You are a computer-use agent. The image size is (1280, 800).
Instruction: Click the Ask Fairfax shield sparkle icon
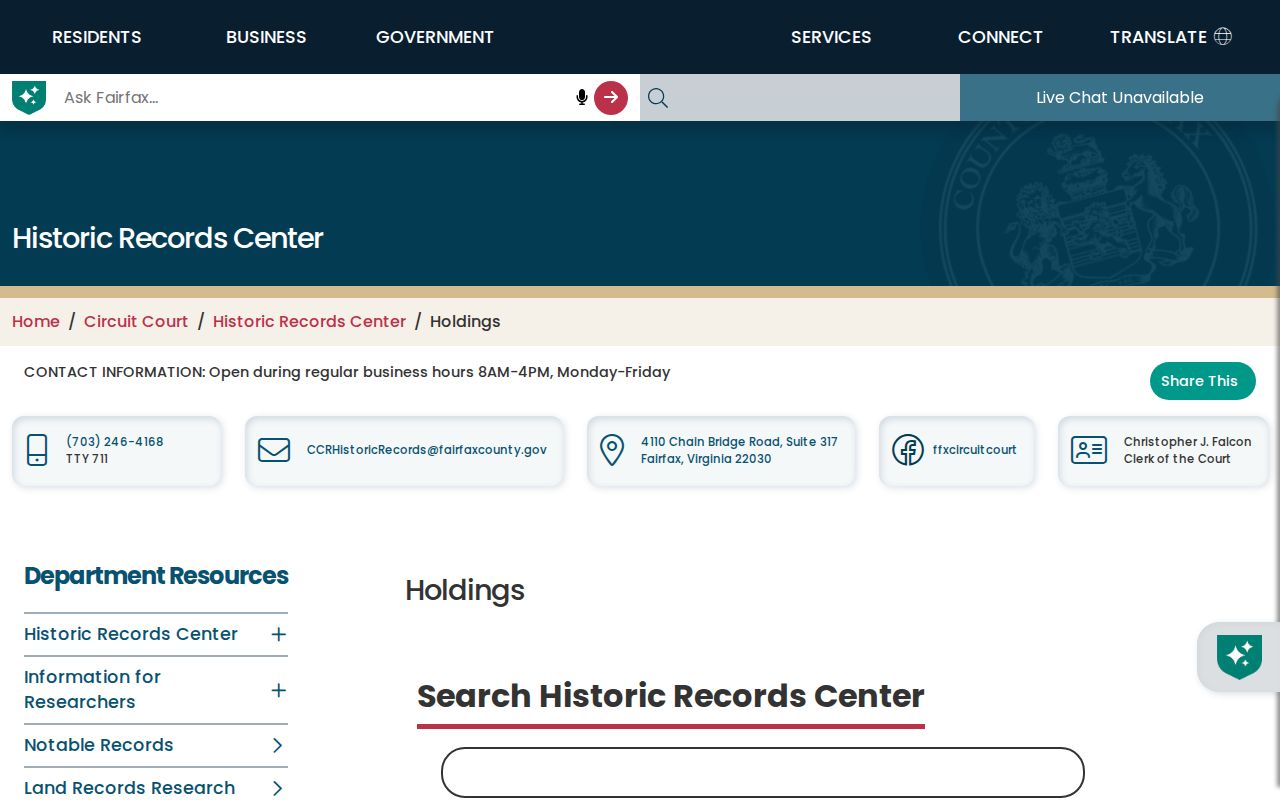29,97
